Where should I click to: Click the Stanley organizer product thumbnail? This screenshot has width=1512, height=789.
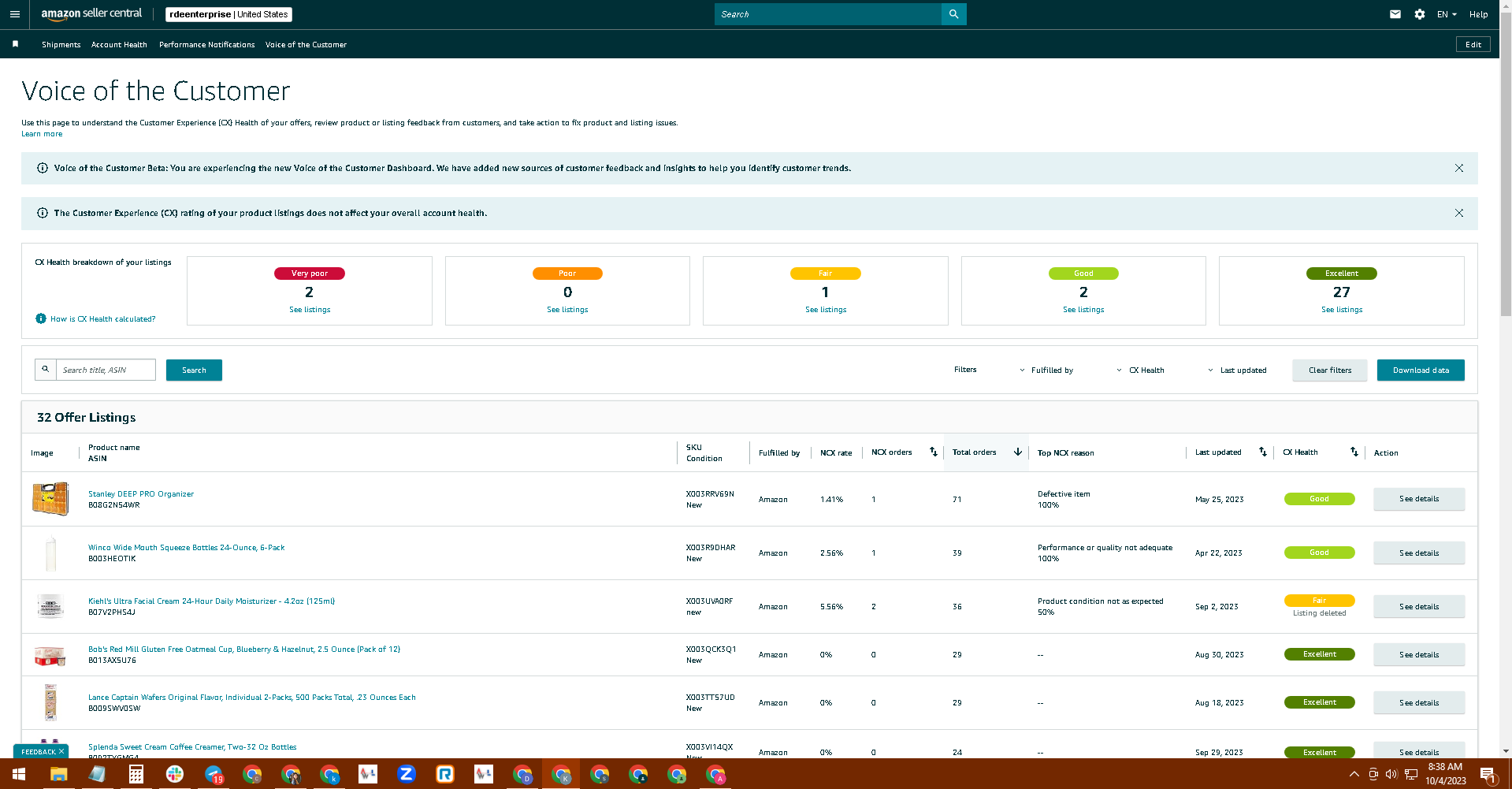(50, 499)
